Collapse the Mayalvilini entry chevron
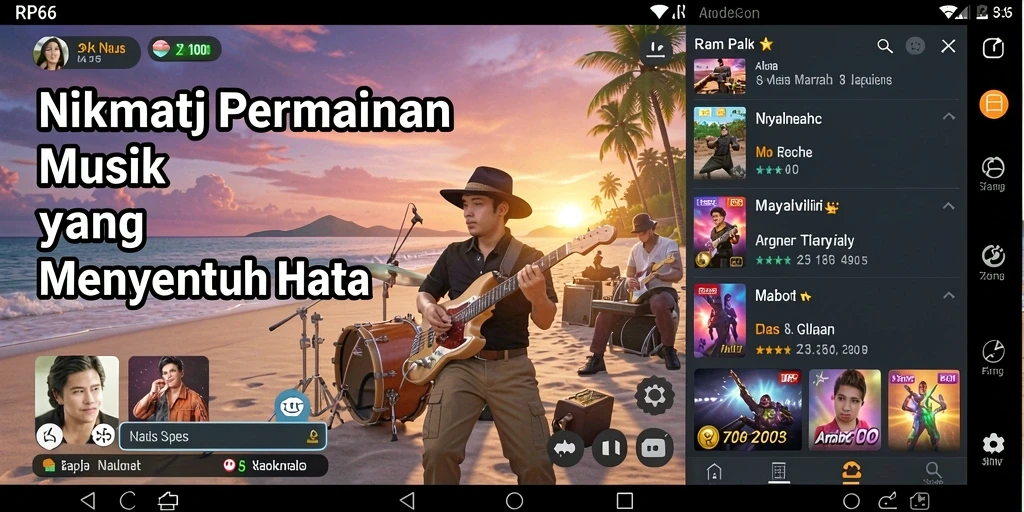 coord(949,206)
